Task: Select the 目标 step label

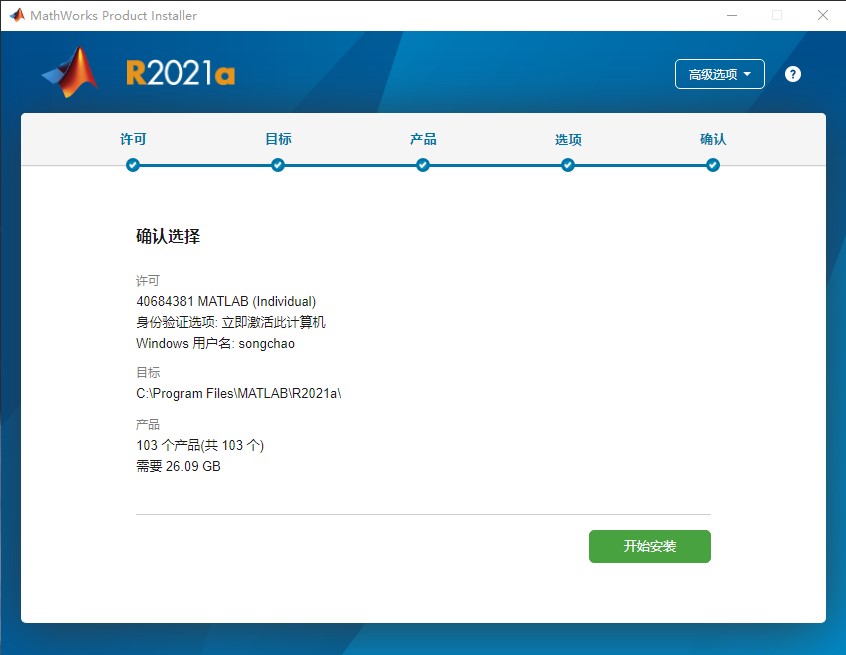Action: coord(278,139)
